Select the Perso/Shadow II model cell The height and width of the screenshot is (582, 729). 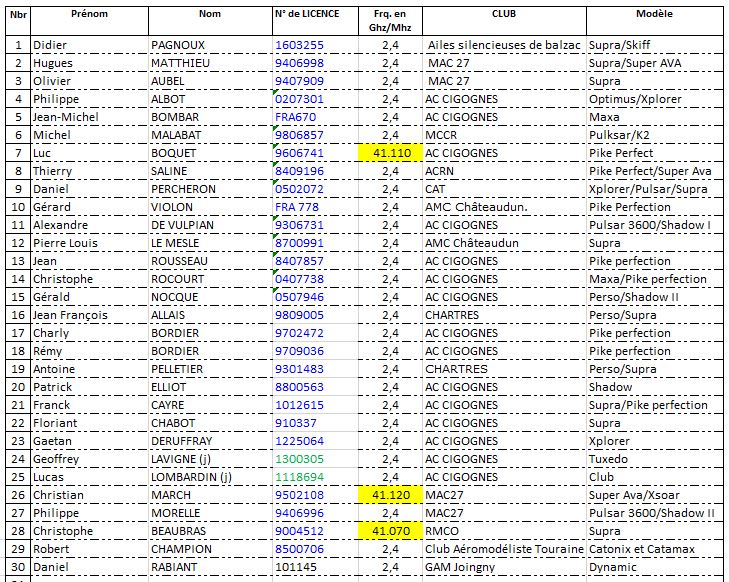point(655,297)
